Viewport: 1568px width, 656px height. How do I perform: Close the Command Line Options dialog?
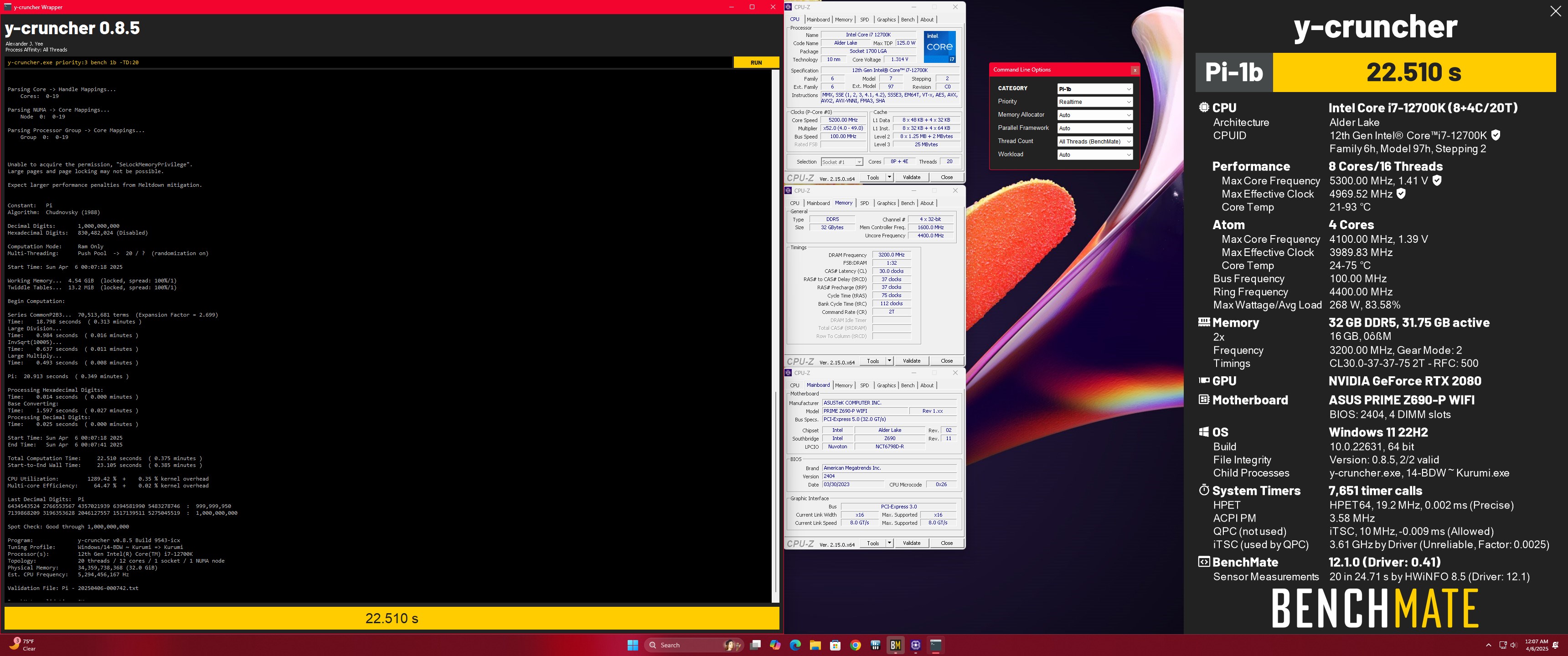(x=1135, y=70)
